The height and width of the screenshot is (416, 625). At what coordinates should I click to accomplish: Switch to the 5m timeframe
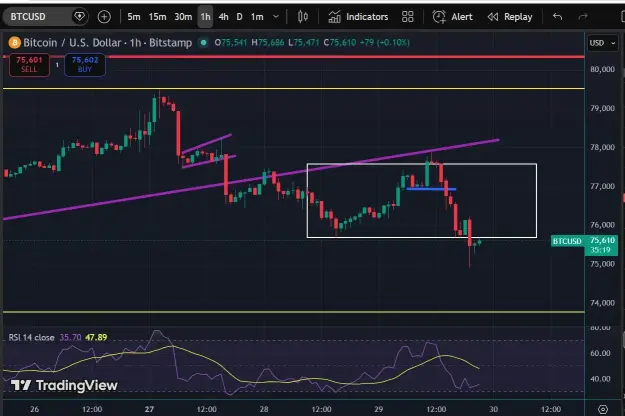click(x=134, y=17)
